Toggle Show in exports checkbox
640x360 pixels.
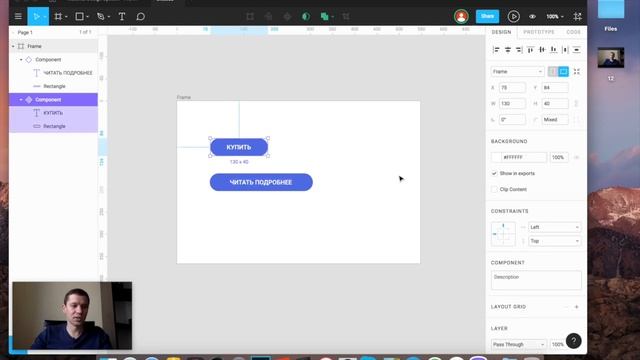pos(494,173)
